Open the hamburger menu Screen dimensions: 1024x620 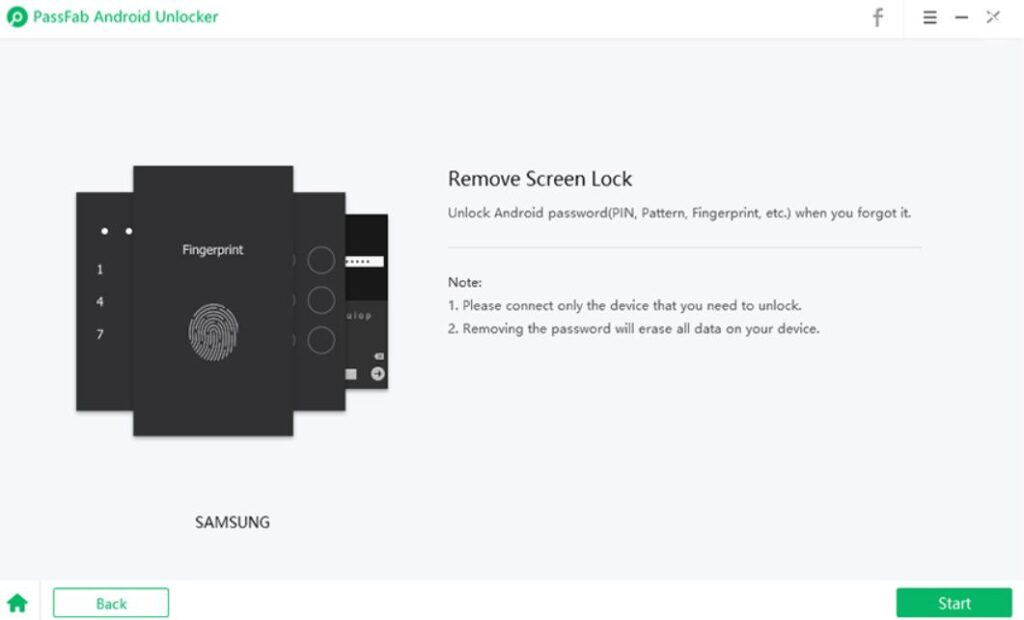point(930,17)
